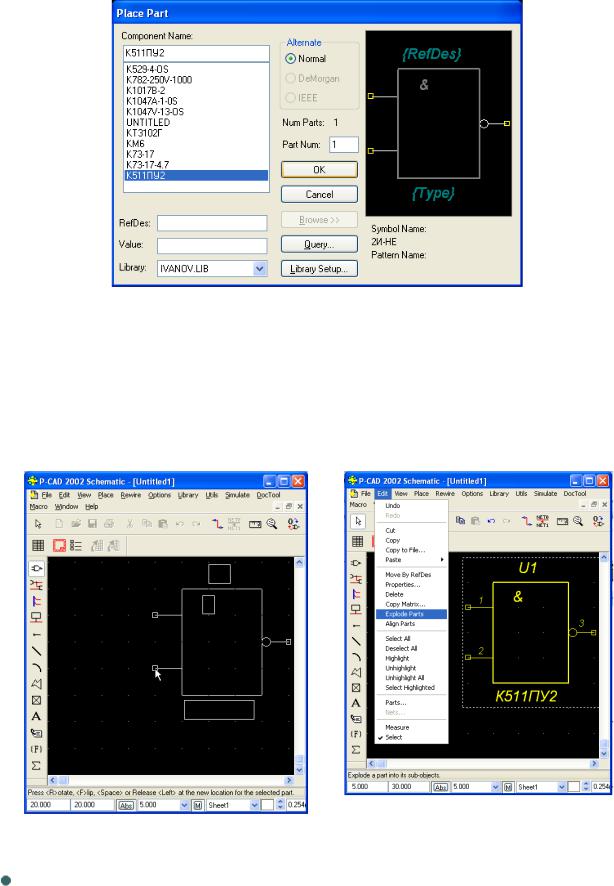Viewport: 614px width, 886px height.
Task: Click the zoom magnifier icon in left window toolbar
Action: coord(272,524)
